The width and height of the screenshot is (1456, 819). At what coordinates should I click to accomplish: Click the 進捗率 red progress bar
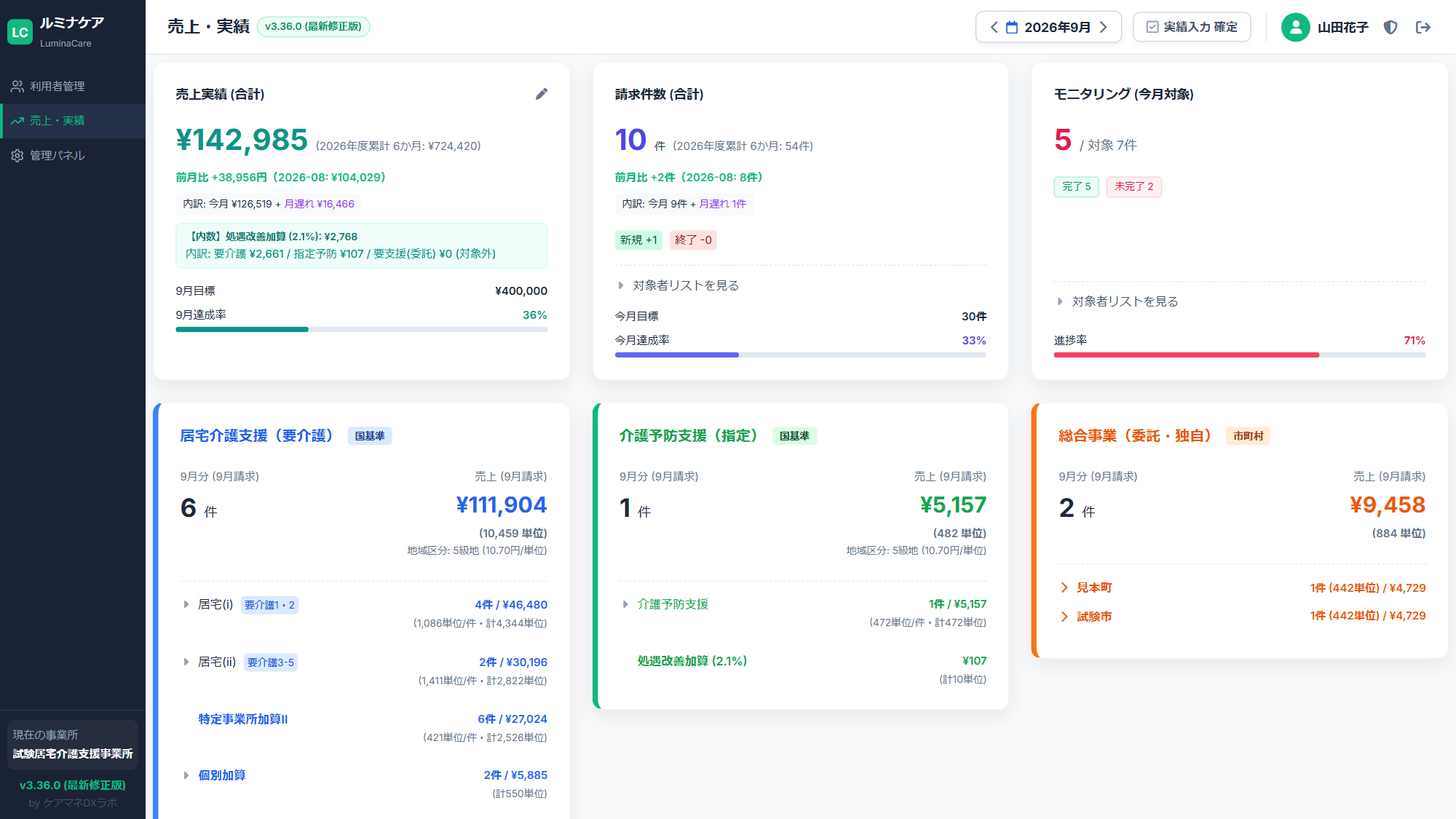click(1239, 355)
